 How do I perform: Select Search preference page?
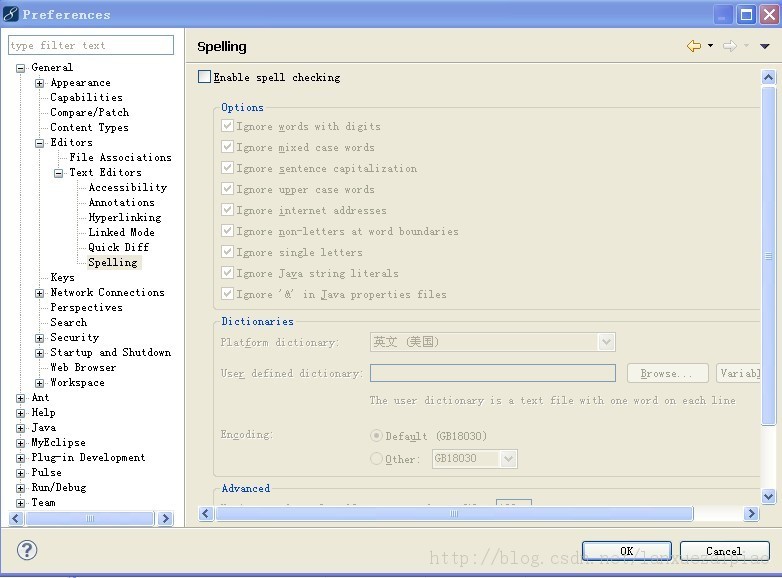tap(68, 322)
